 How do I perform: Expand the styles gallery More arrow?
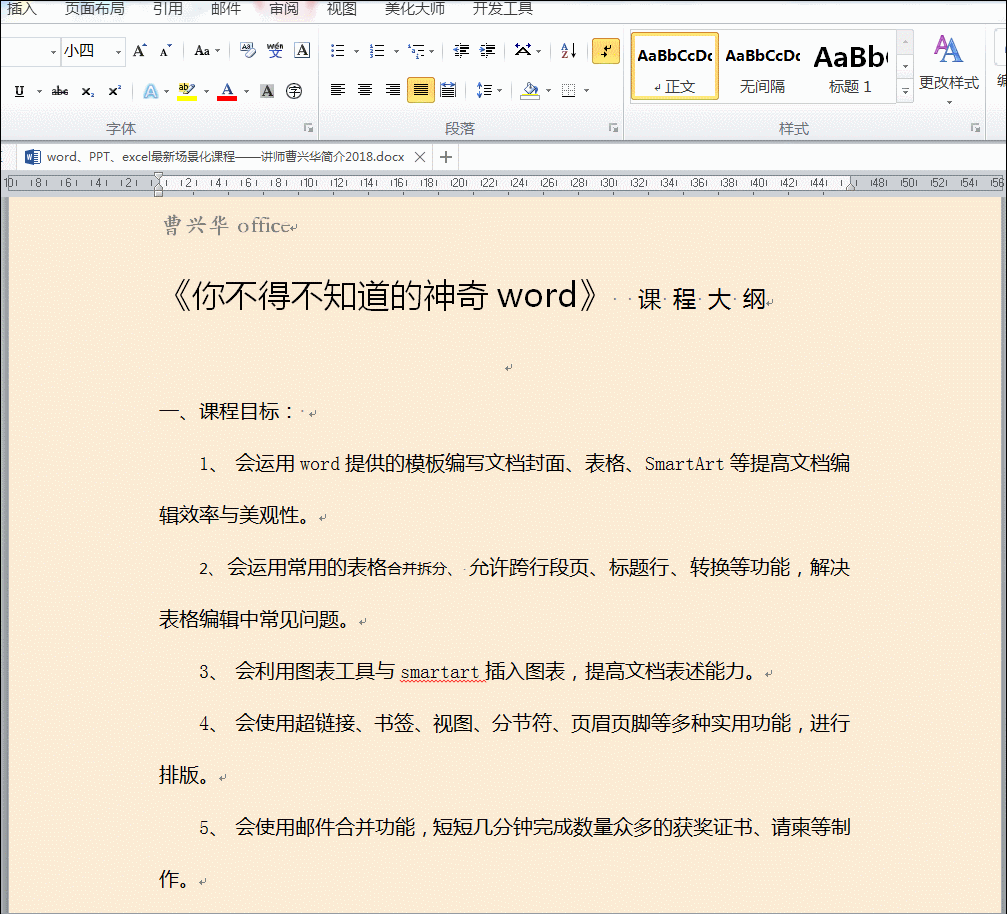tap(905, 91)
